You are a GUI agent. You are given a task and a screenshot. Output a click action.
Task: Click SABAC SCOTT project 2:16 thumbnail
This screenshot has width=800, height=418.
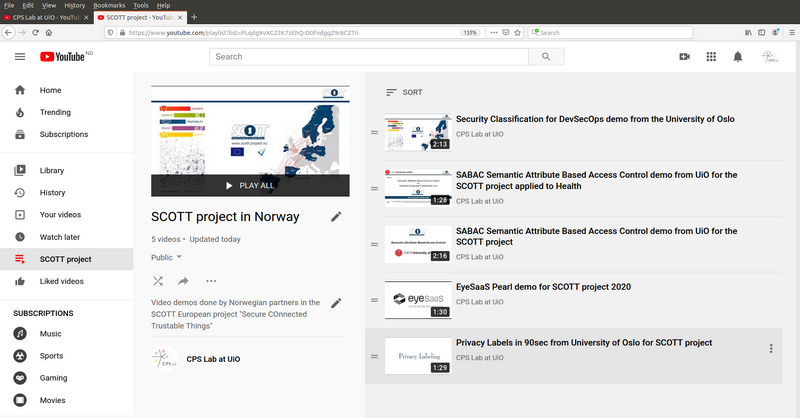click(x=418, y=244)
